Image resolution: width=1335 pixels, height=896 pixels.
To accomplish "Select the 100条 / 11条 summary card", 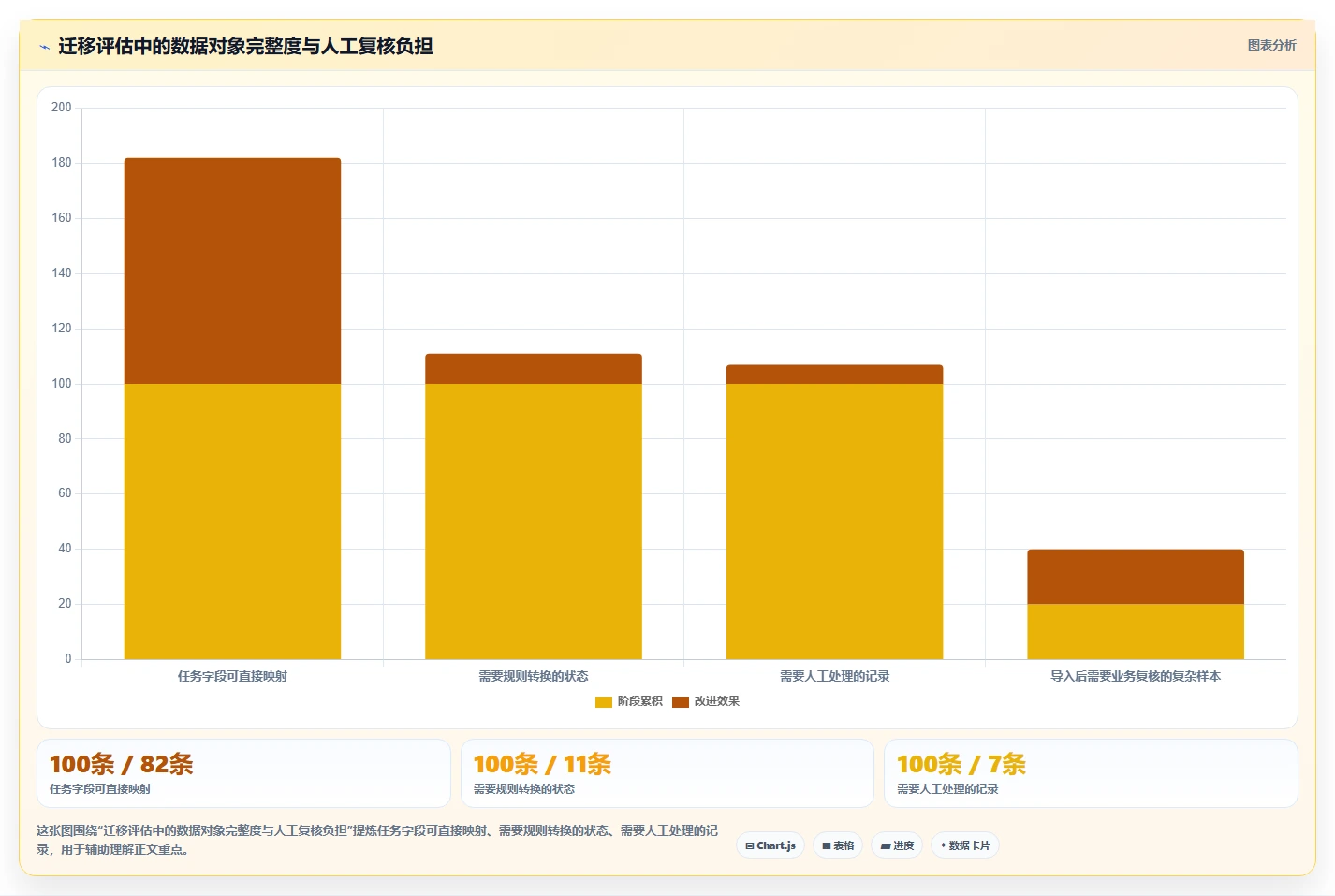I will coord(667,773).
